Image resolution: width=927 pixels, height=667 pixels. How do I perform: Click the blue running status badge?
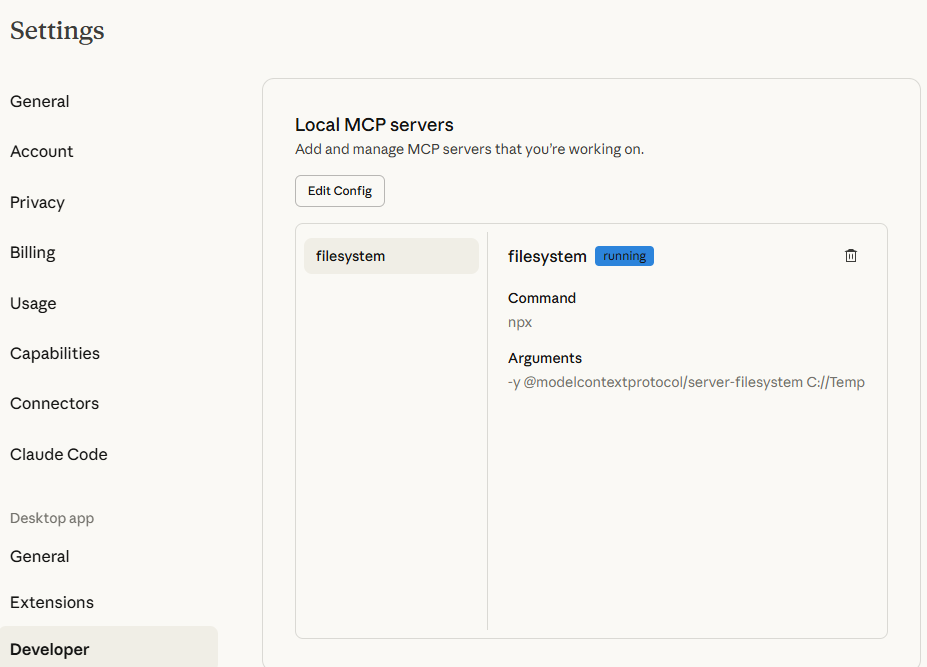pos(624,256)
